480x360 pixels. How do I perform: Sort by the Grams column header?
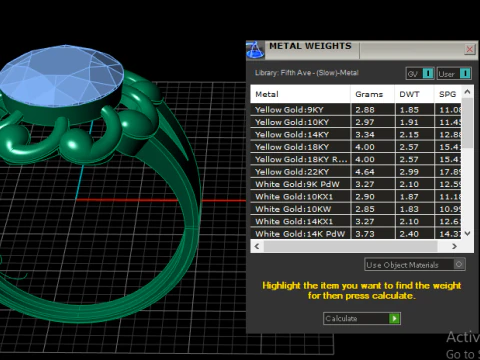tap(372, 94)
